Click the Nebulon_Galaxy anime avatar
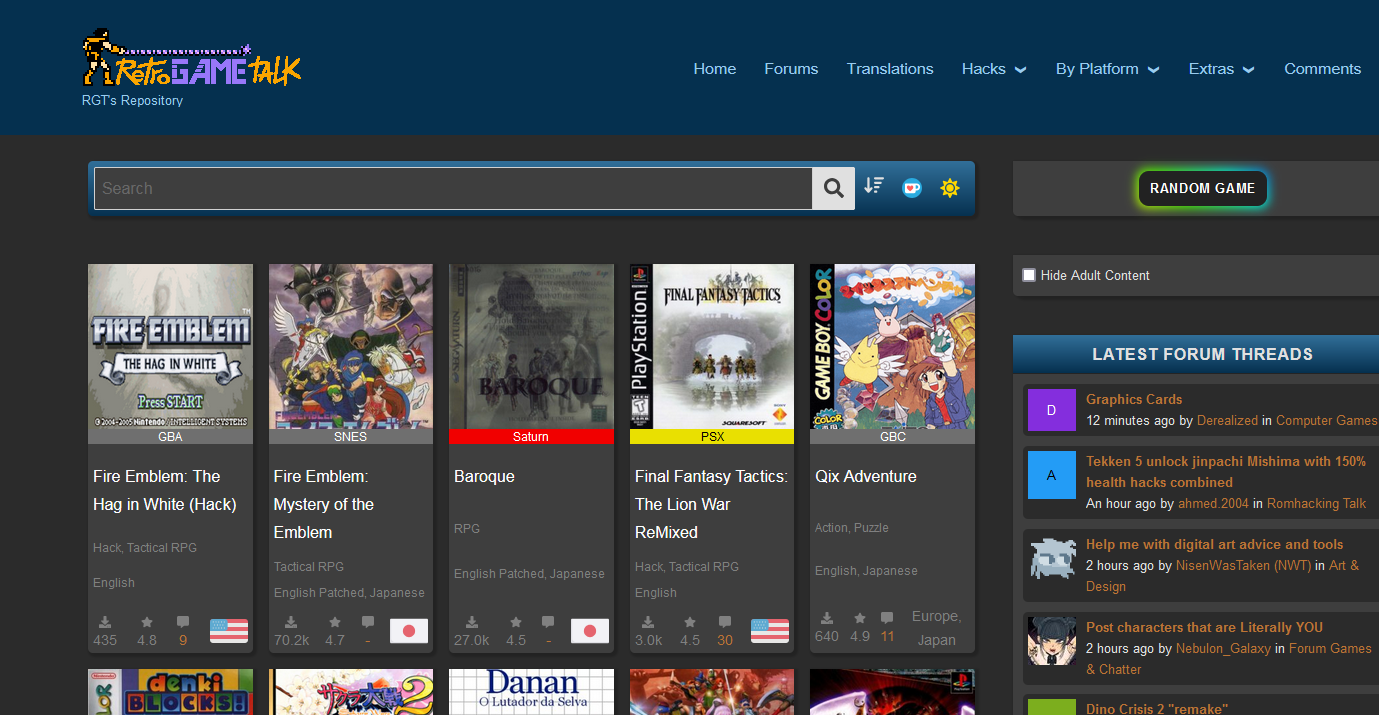Viewport: 1379px width, 715px height. (1051, 641)
